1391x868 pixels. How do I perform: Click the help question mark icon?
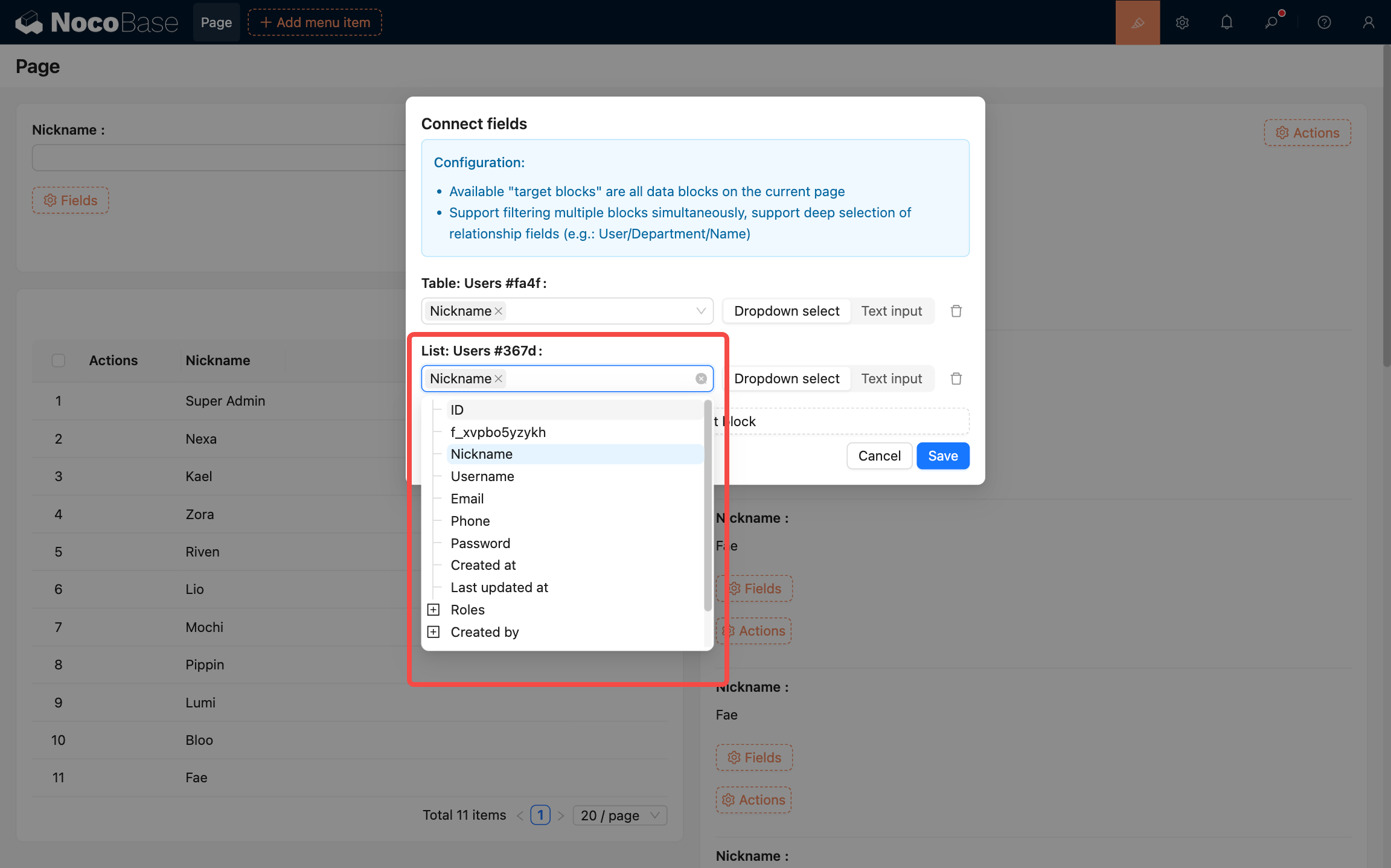coord(1324,22)
